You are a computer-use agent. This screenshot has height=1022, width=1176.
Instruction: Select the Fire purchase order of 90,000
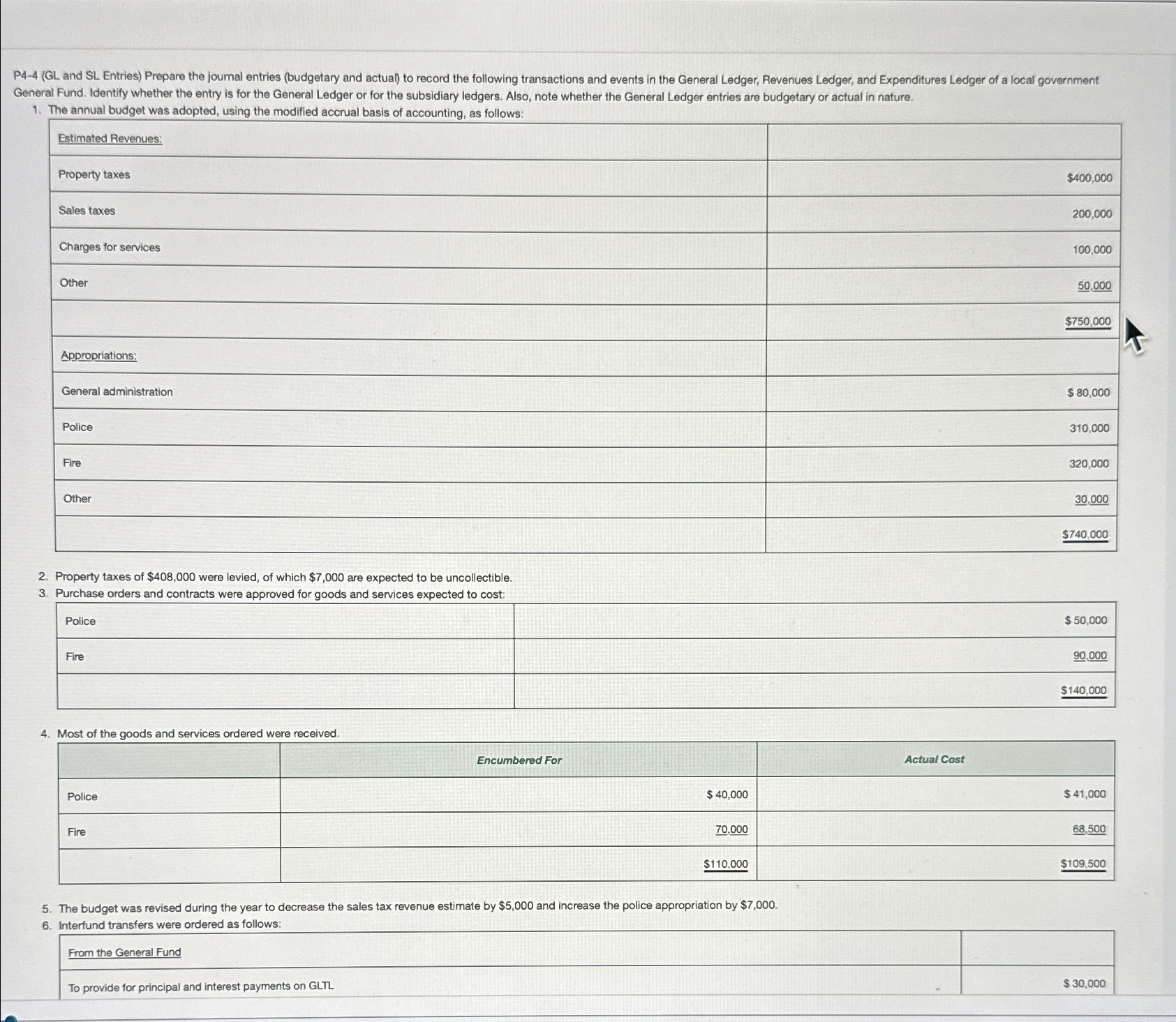[x=1090, y=655]
